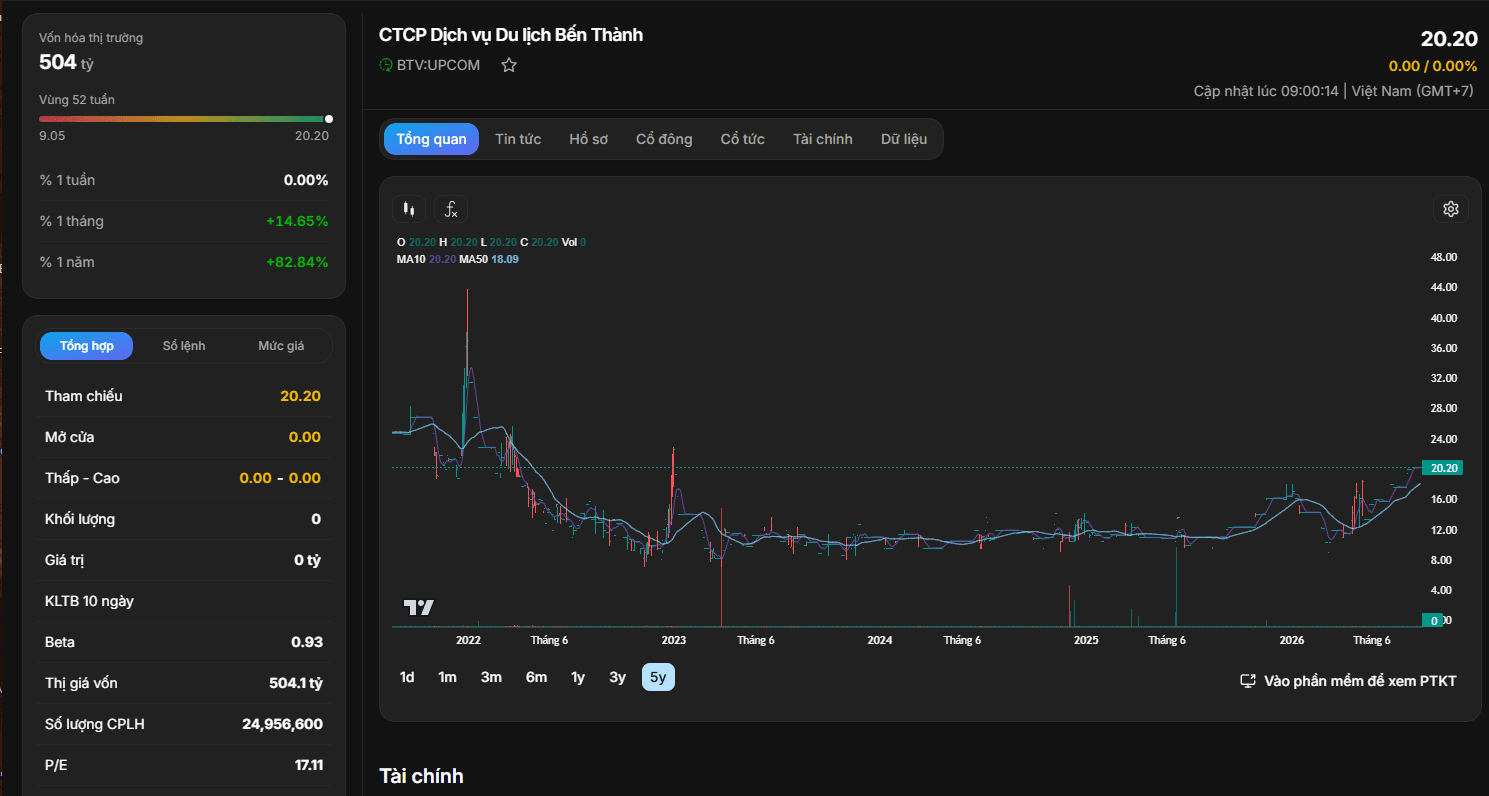1489x796 pixels.
Task: Open the Cổ đông tab
Action: point(664,139)
